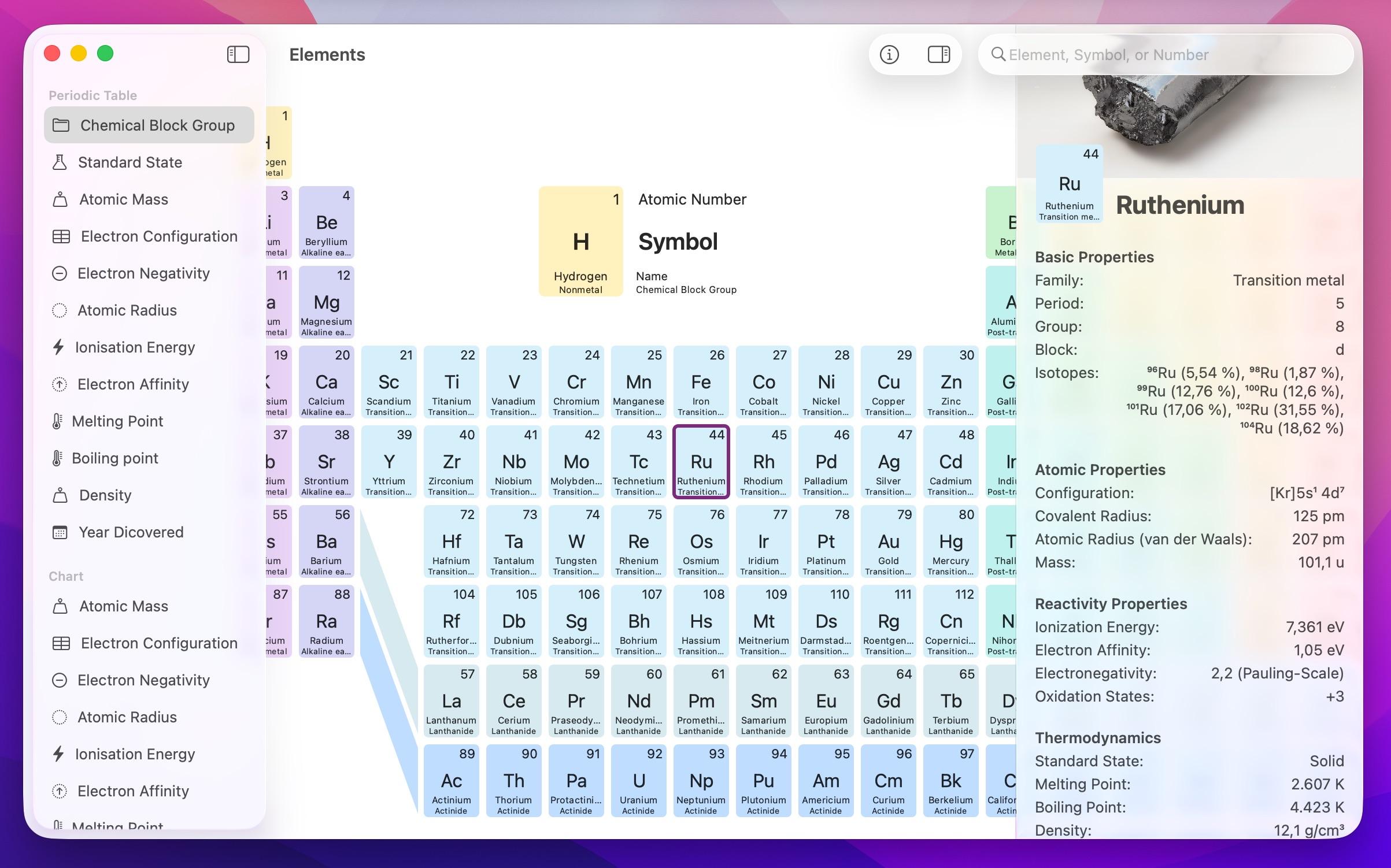Open the Copernicium element tile
1391x868 pixels.
click(951, 621)
